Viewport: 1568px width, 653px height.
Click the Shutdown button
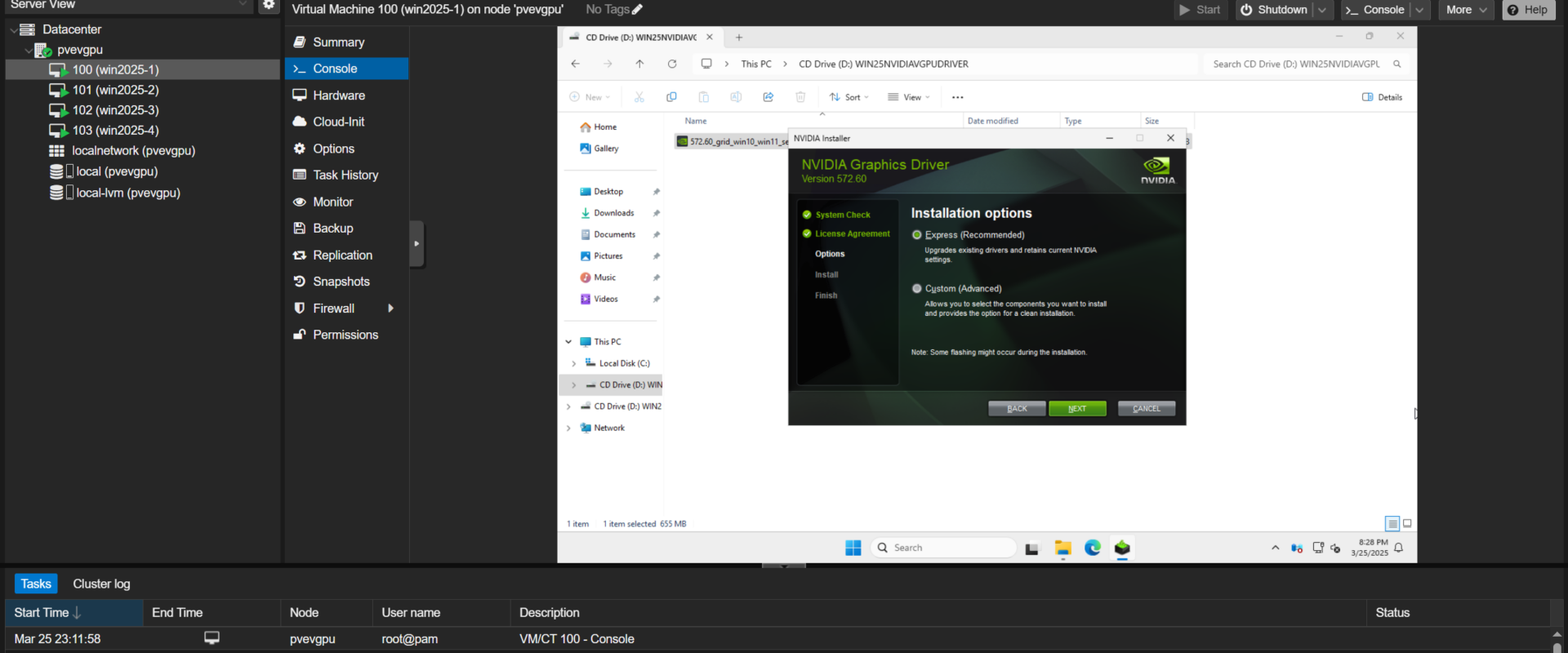tap(1274, 10)
